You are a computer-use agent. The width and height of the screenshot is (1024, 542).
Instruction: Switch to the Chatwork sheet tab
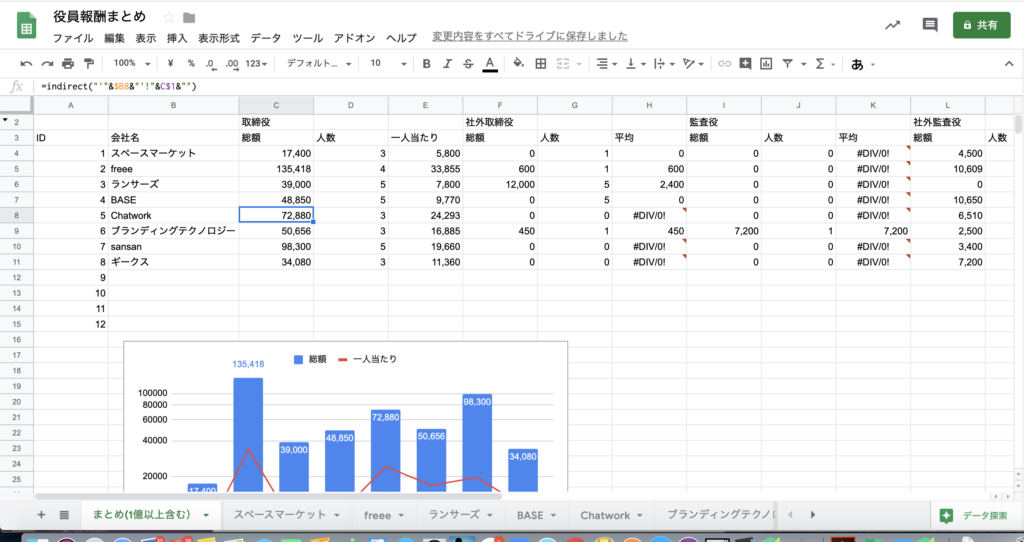(612, 515)
